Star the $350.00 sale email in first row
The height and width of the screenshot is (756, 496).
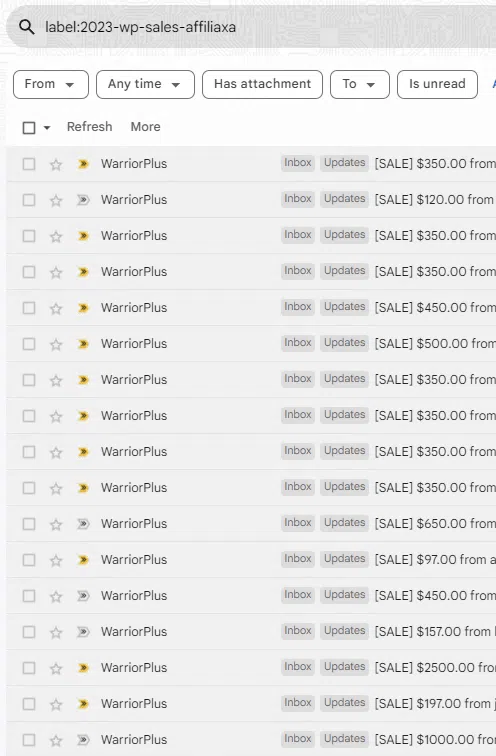pyautogui.click(x=56, y=164)
